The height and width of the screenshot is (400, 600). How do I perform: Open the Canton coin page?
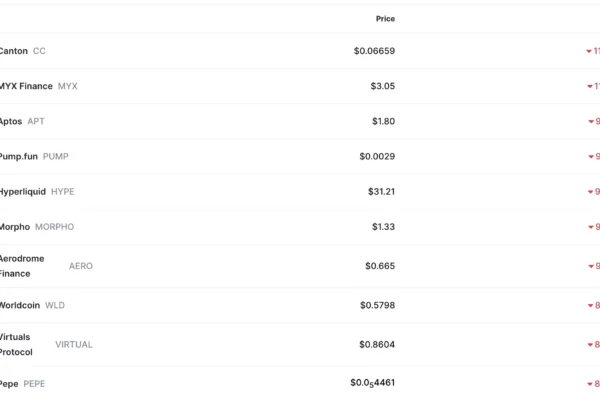click(x=14, y=51)
